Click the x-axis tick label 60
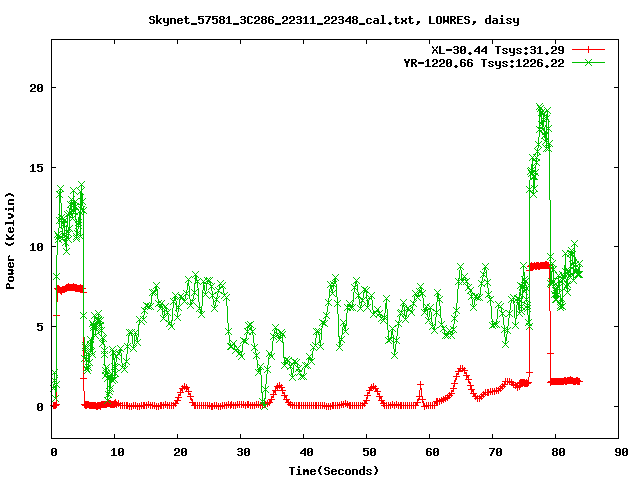The height and width of the screenshot is (480, 640). tap(432, 452)
